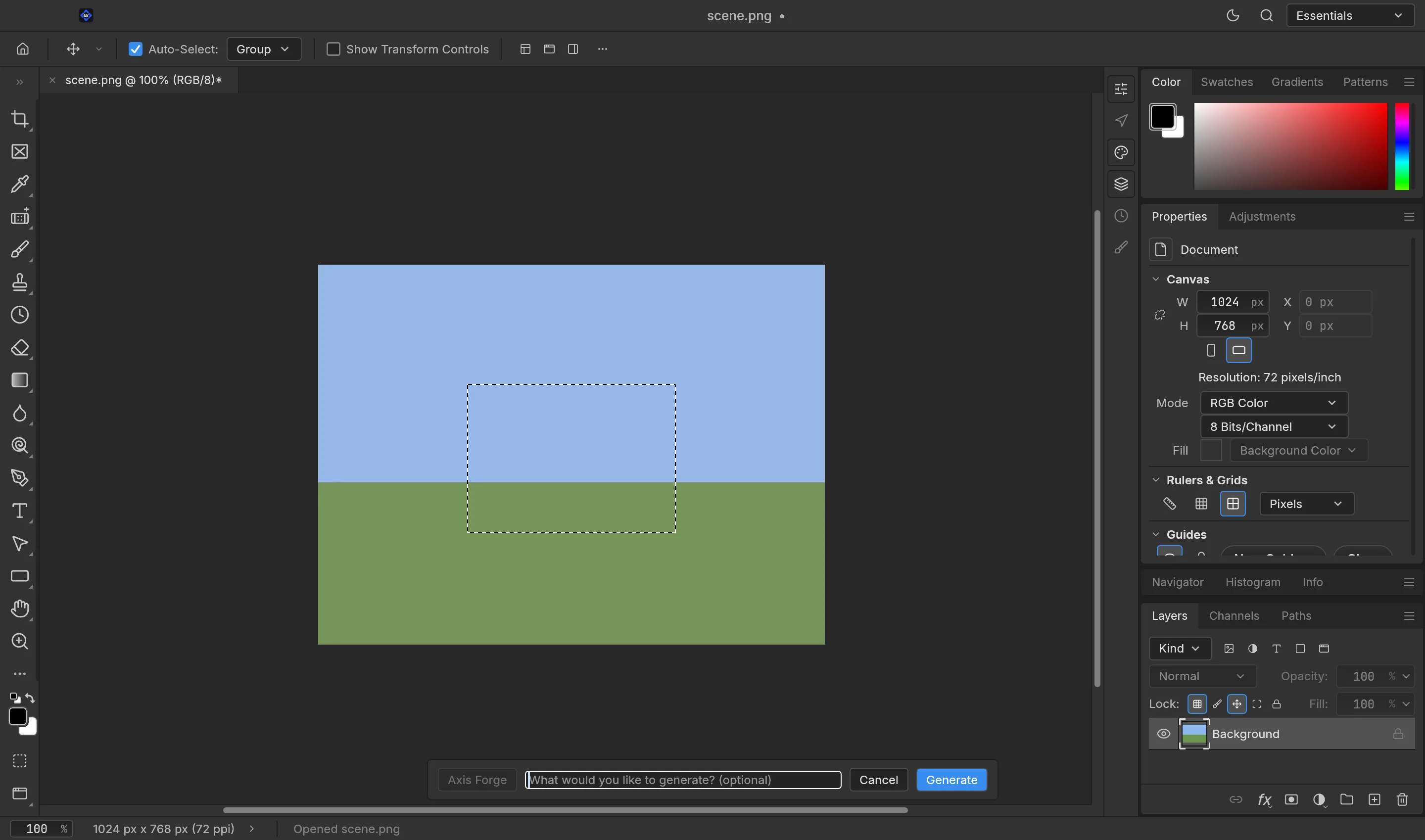Viewport: 1425px width, 840px height.
Task: Toggle lock image pixels brush icon
Action: pos(1217,704)
